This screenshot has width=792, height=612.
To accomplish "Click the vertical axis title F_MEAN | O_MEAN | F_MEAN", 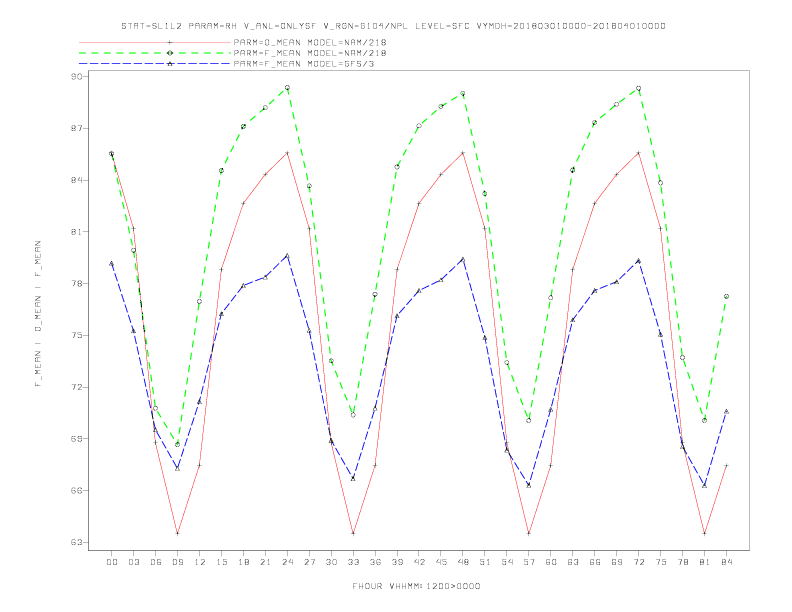I will [38, 314].
